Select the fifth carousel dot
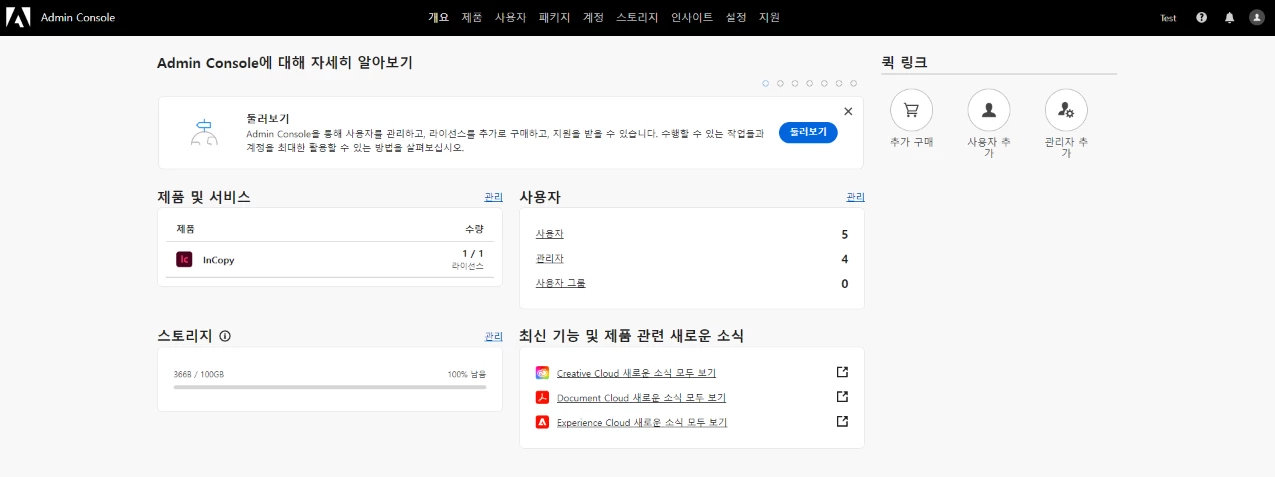 point(824,84)
